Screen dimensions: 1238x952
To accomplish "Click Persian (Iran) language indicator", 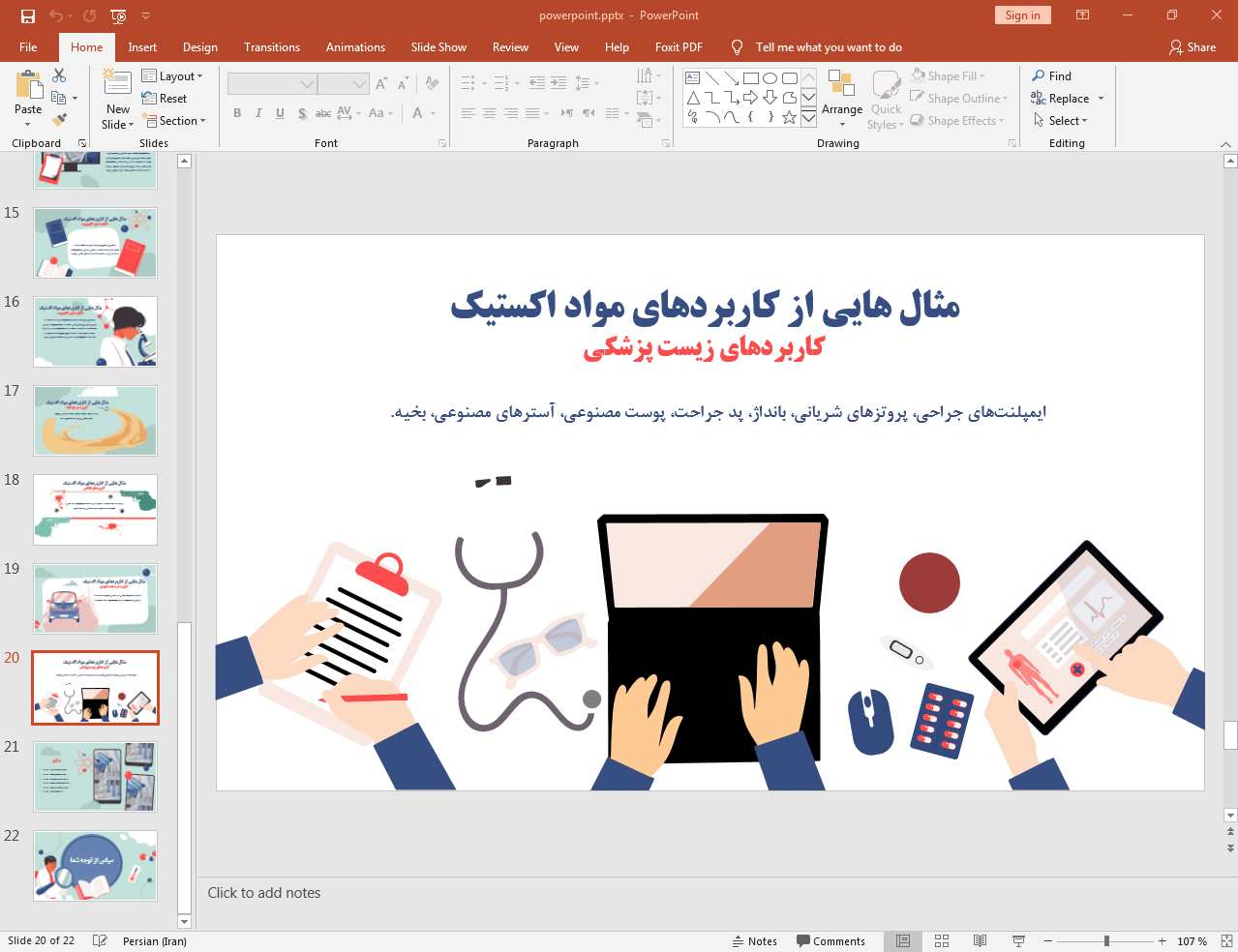I will point(155,941).
